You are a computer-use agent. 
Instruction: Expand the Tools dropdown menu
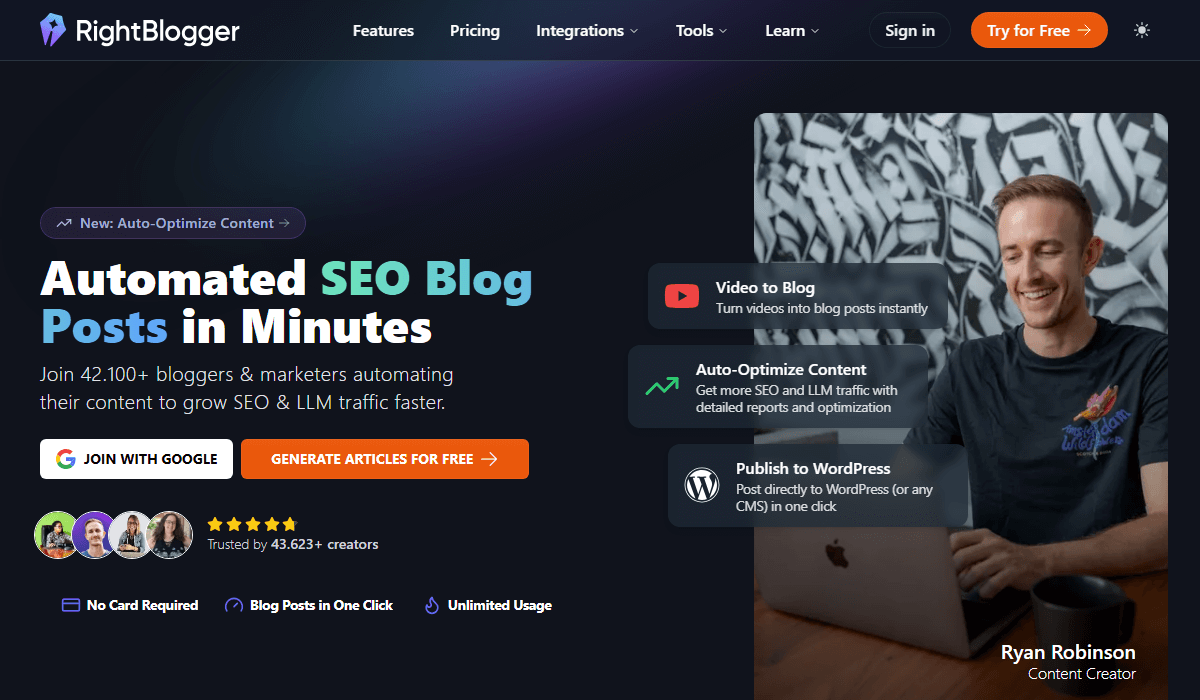pos(701,31)
